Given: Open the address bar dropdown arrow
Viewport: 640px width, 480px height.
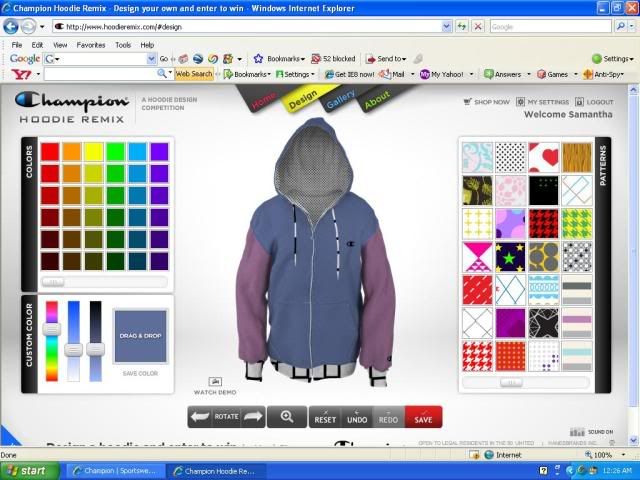Looking at the screenshot, I should coord(447,27).
